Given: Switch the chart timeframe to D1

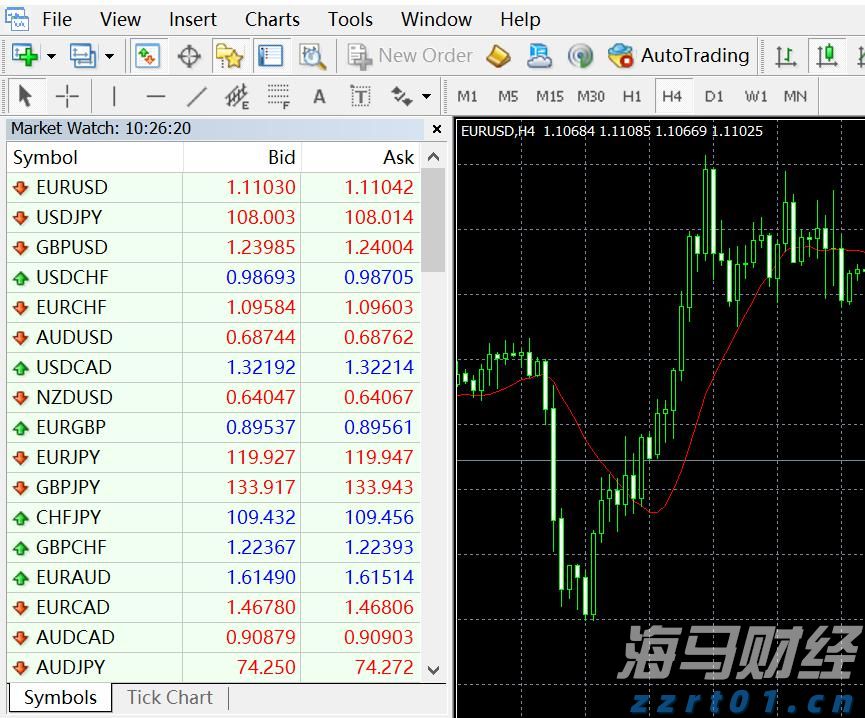Looking at the screenshot, I should (x=714, y=96).
